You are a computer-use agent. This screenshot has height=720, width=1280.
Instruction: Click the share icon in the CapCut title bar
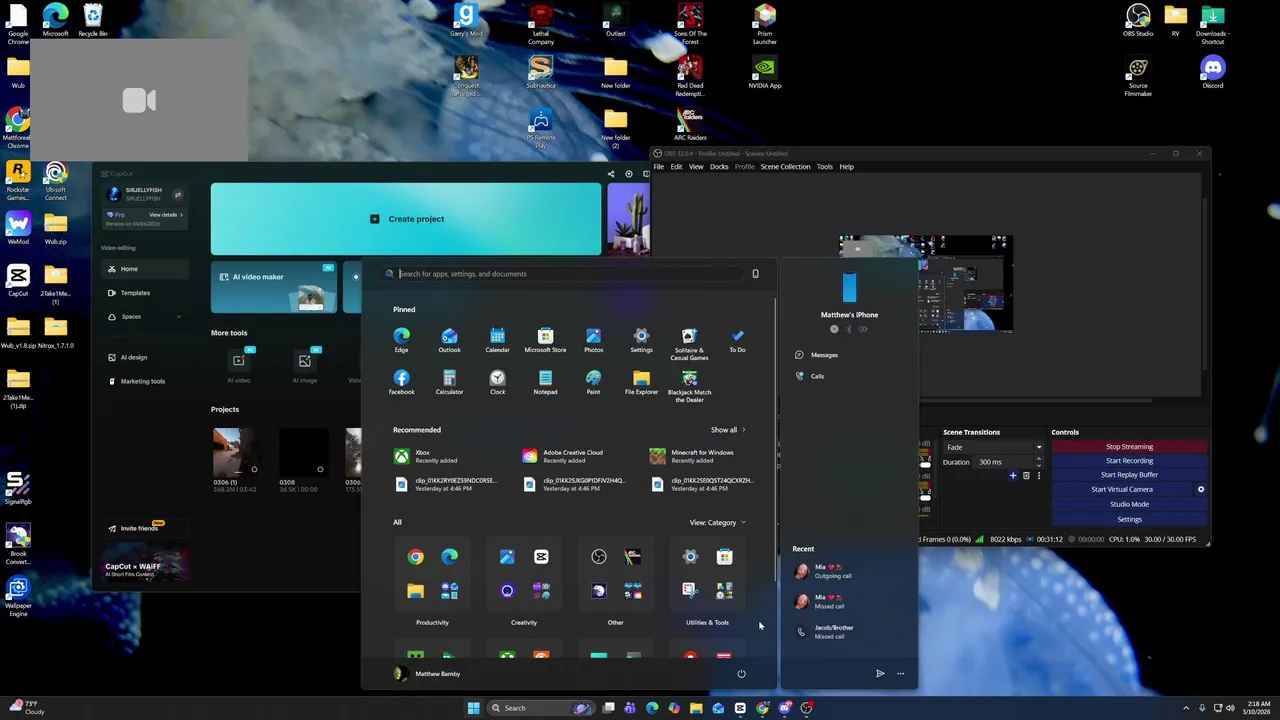tap(611, 173)
